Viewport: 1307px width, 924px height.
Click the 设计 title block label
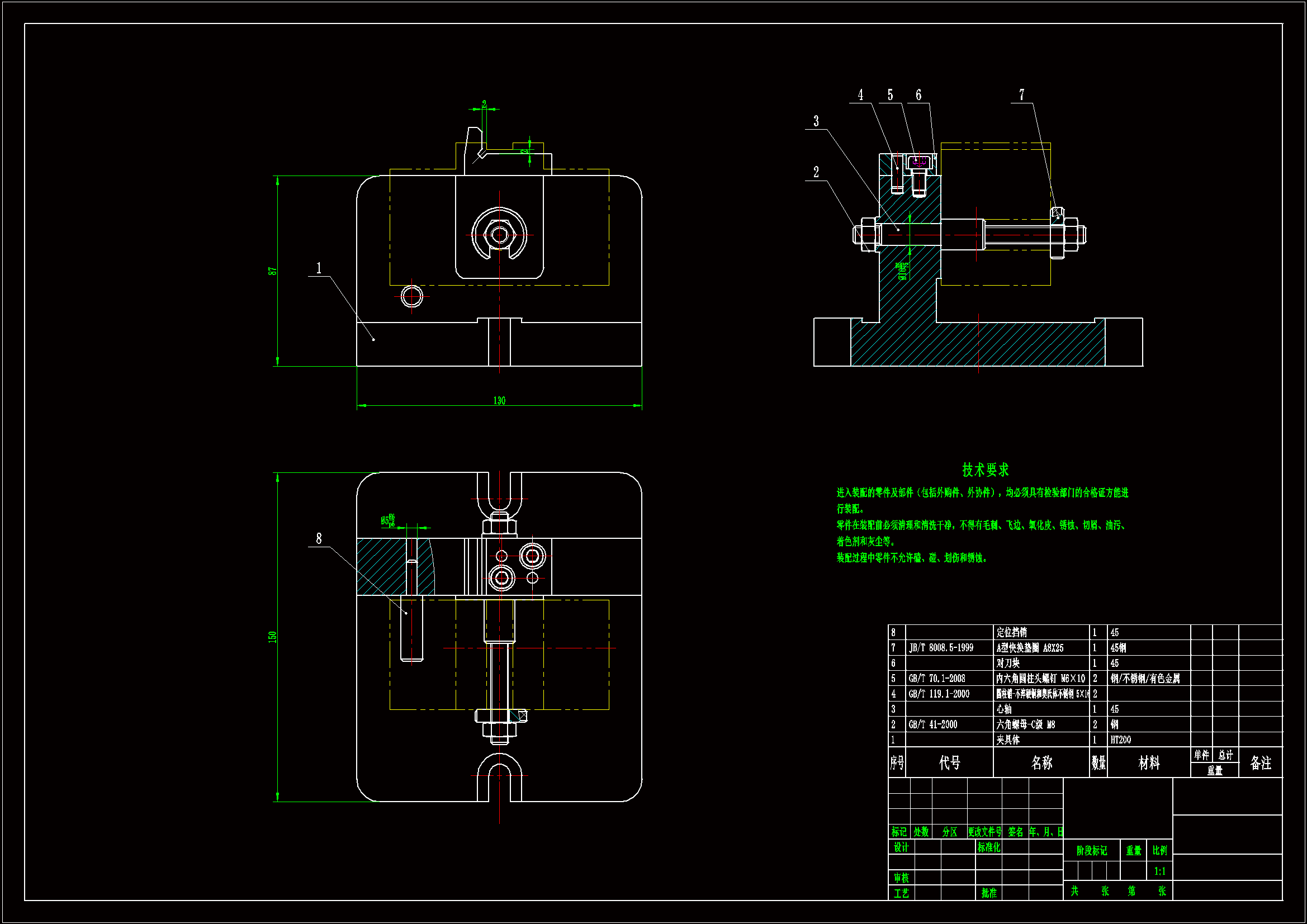click(901, 847)
